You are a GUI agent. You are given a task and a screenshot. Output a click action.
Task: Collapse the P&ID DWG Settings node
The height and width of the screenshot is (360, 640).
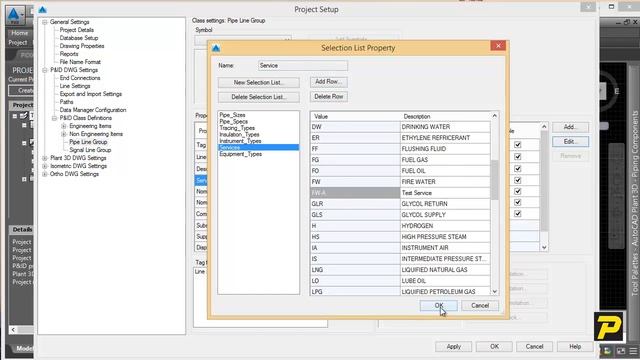(45, 70)
